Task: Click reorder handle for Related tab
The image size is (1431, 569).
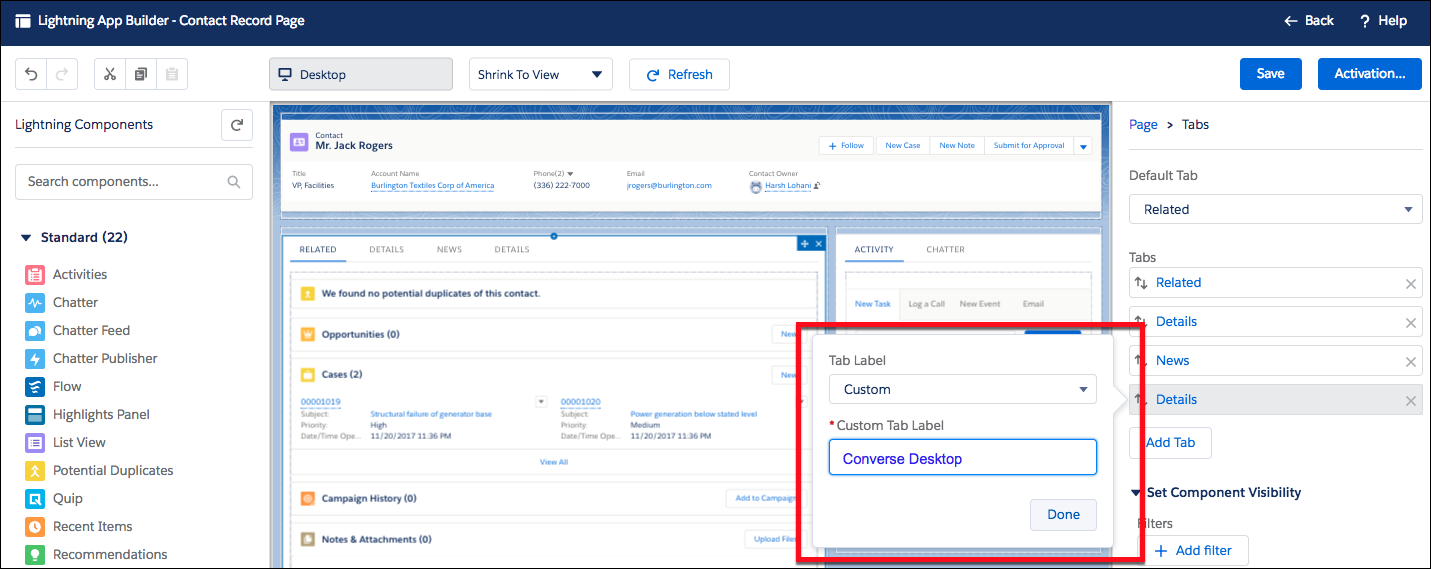Action: point(1141,283)
